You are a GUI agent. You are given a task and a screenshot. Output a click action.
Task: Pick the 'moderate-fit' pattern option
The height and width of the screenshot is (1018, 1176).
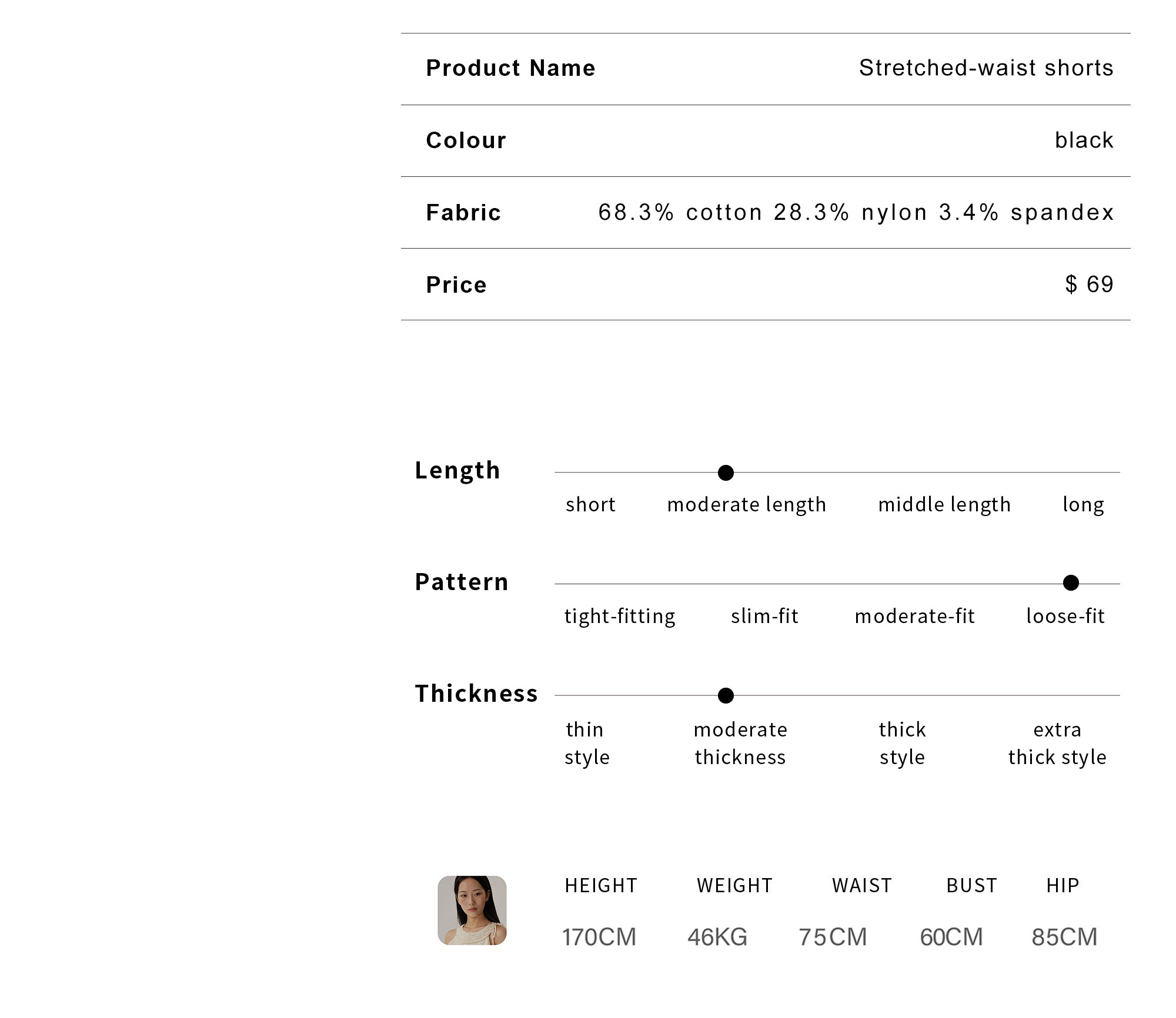tap(915, 616)
